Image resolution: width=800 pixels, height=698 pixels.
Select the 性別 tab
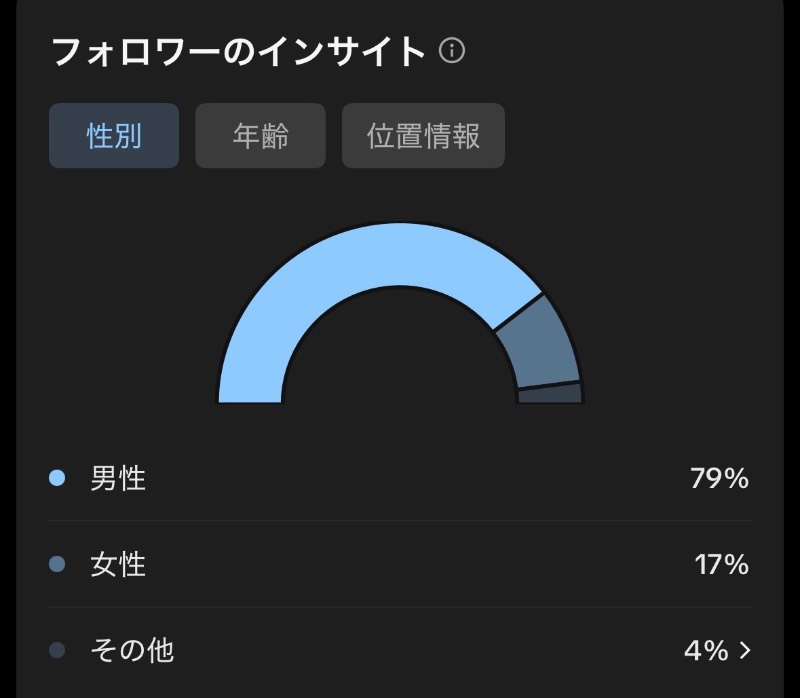point(114,136)
